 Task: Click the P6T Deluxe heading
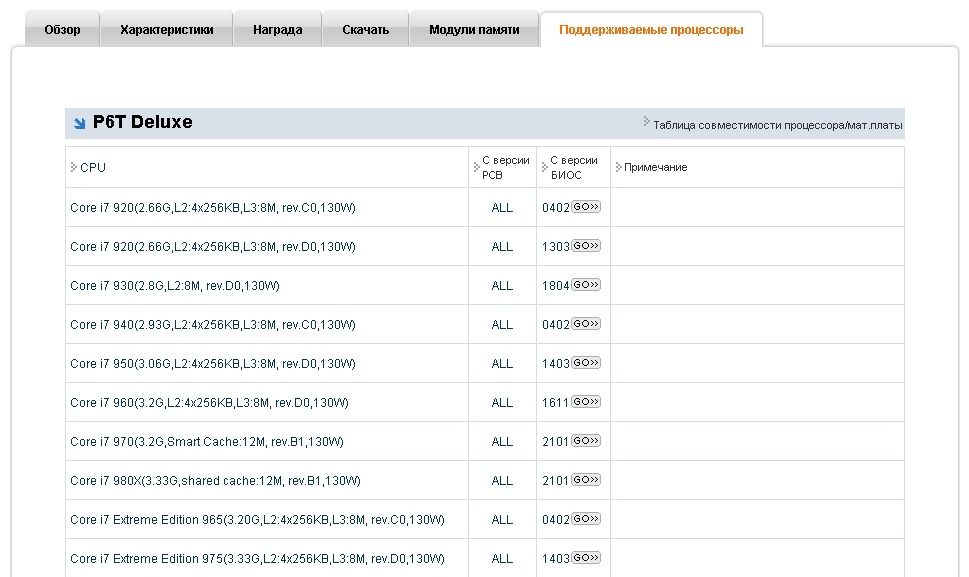(x=143, y=122)
